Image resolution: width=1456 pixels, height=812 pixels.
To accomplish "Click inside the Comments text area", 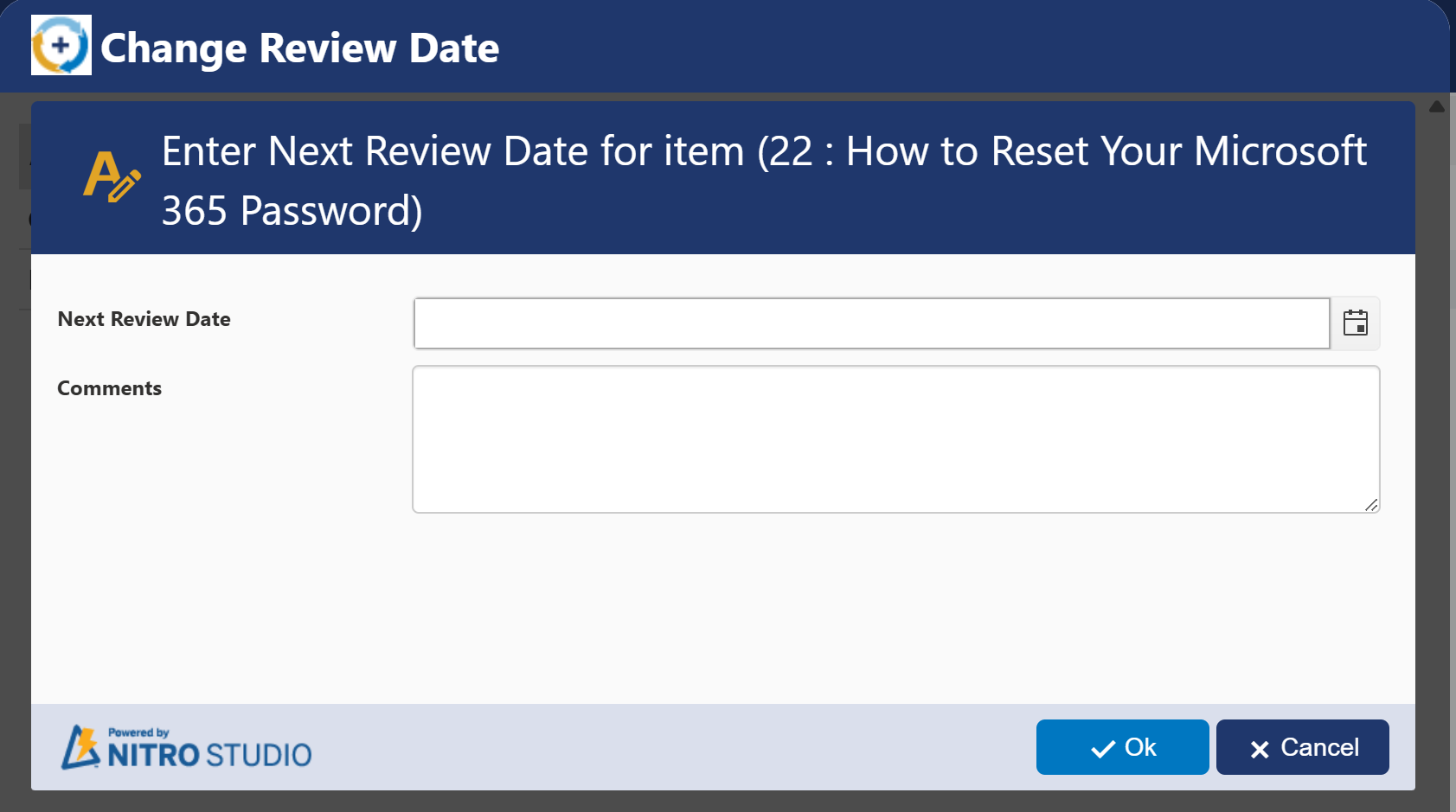I will pos(895,439).
